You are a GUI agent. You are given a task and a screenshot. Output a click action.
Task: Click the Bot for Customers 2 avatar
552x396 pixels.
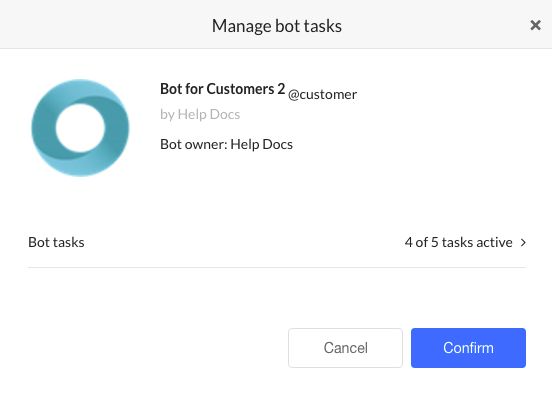pyautogui.click(x=80, y=128)
